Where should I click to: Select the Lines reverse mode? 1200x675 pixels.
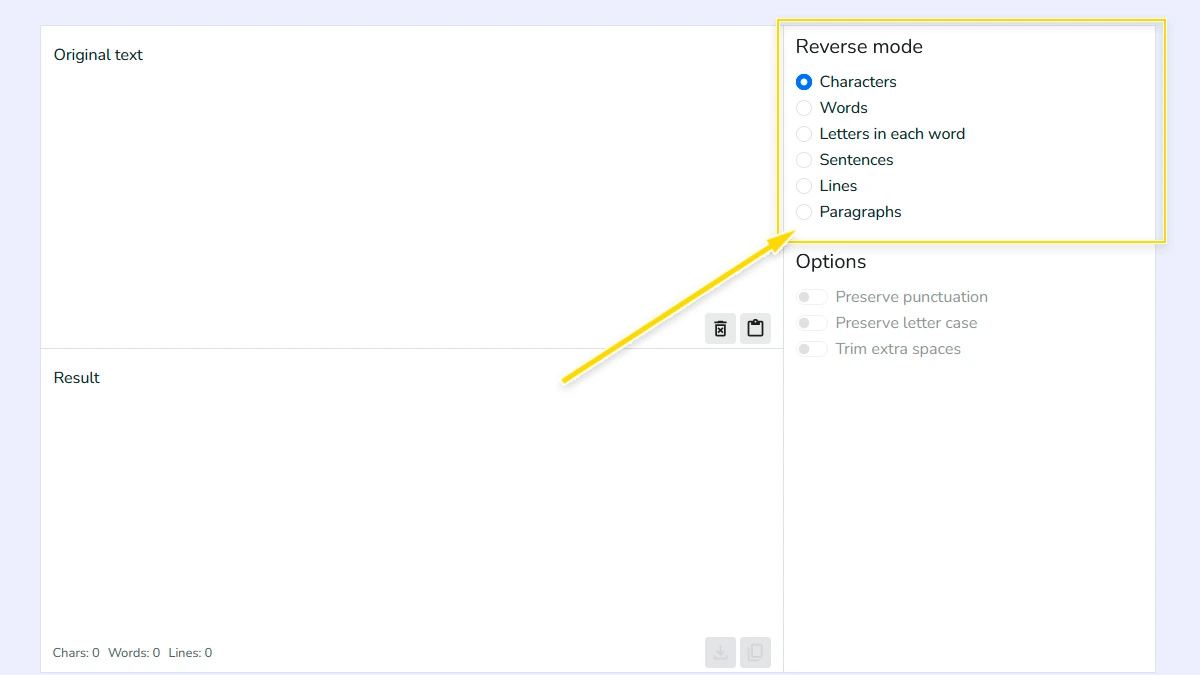coord(804,185)
